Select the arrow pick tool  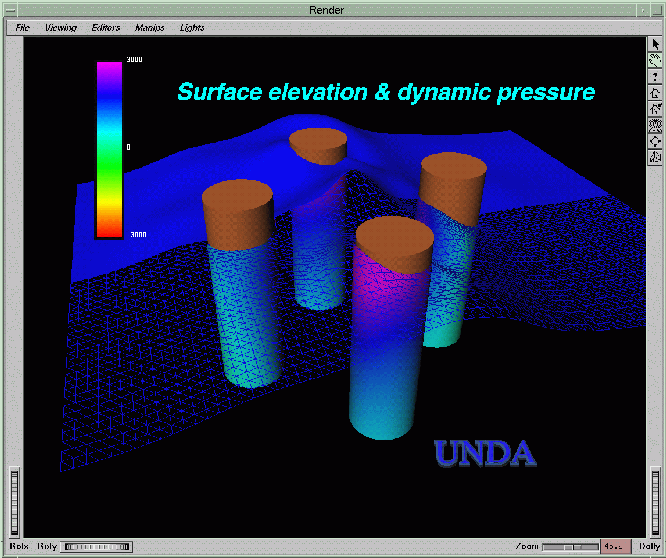tap(656, 45)
